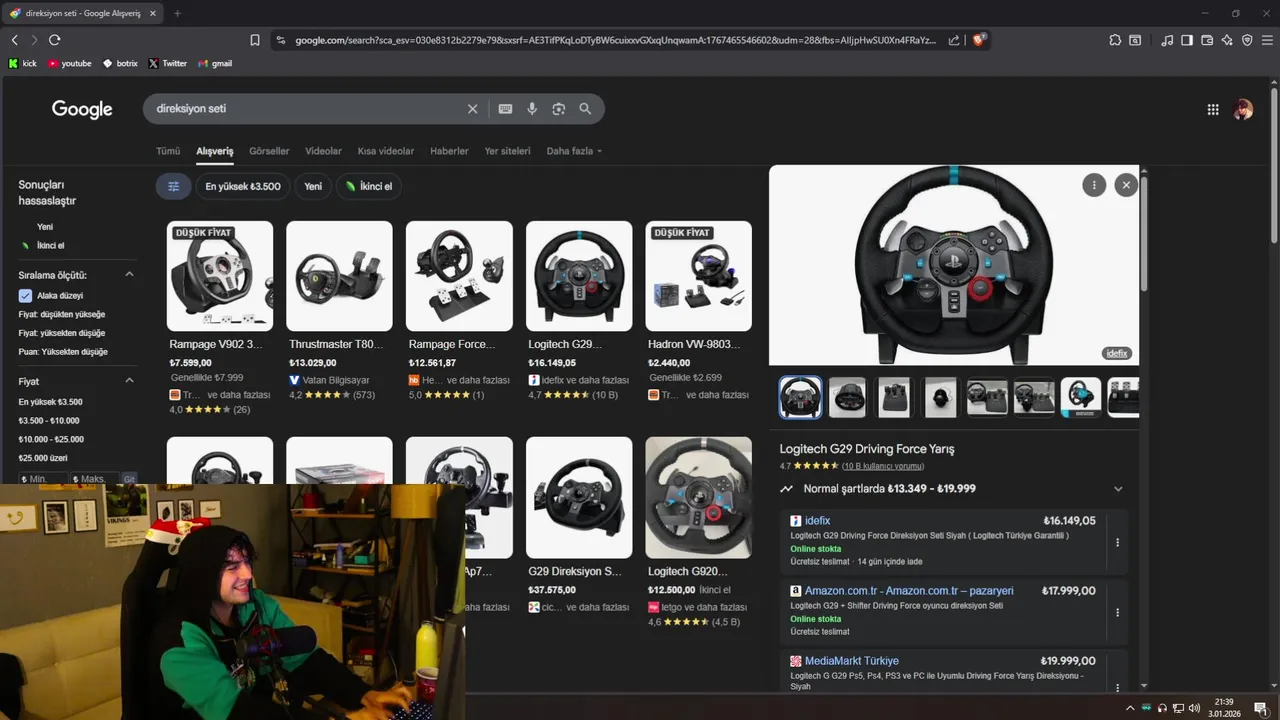Screen dimensions: 1280x720
Task: Open the MediaMarkt Türkiye seller link
Action: coord(852,661)
